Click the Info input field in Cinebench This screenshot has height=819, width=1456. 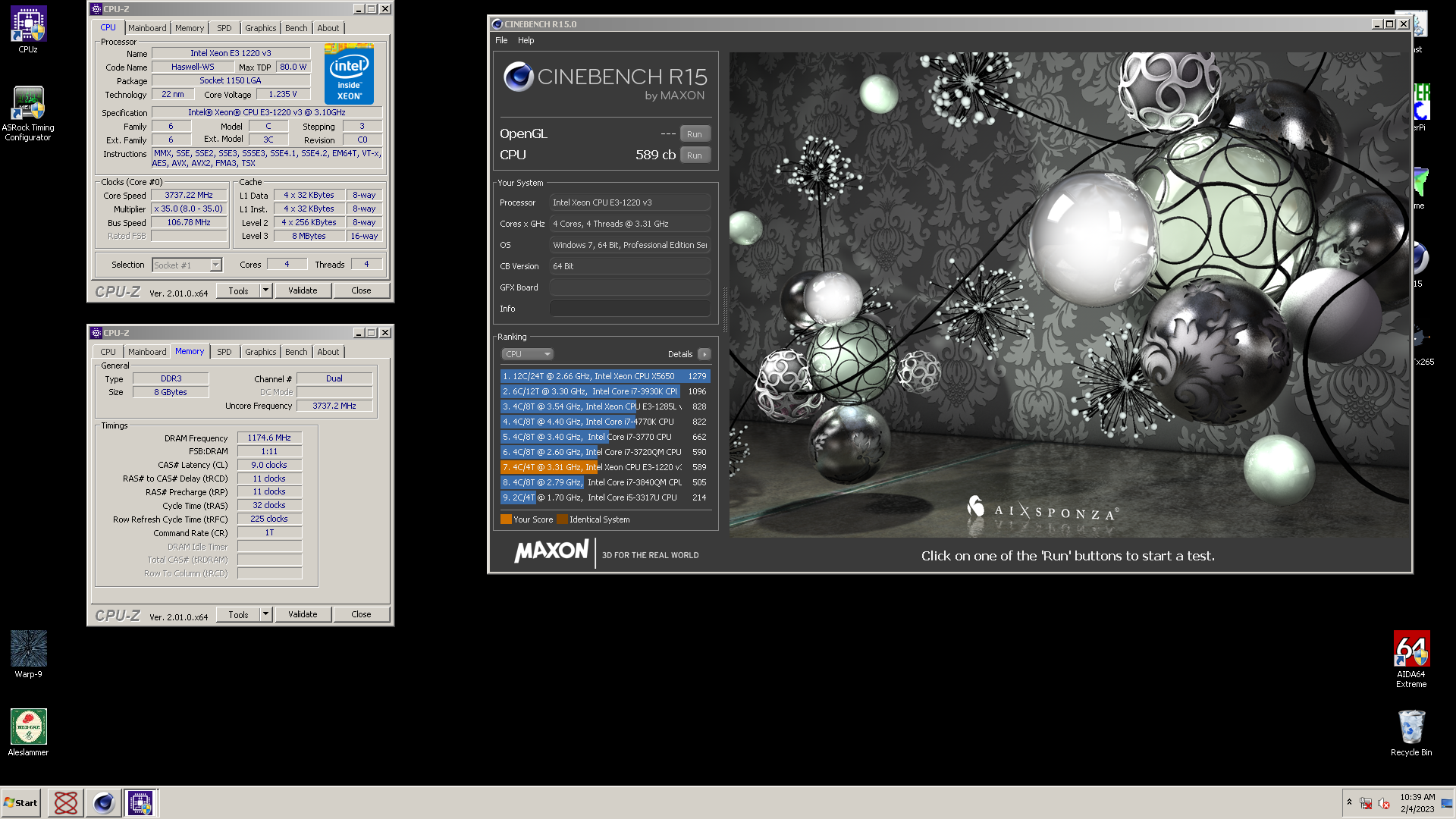click(x=630, y=309)
